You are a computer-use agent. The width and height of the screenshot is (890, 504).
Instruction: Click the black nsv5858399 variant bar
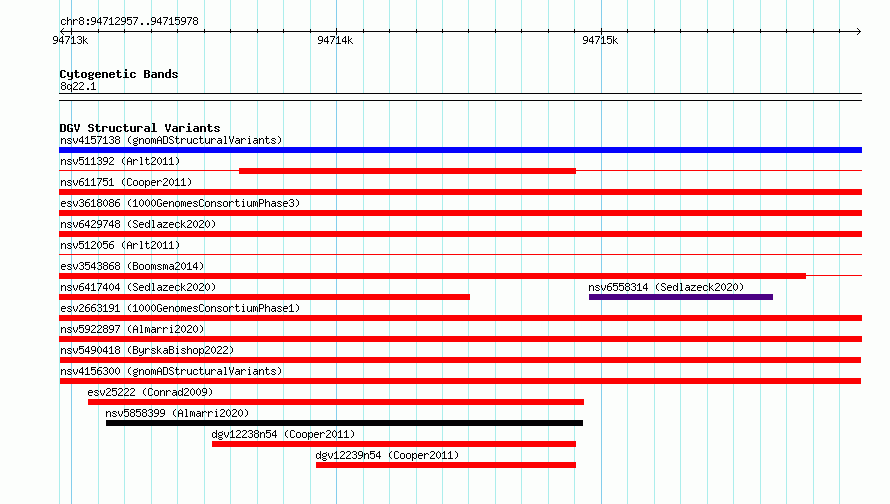pos(345,423)
